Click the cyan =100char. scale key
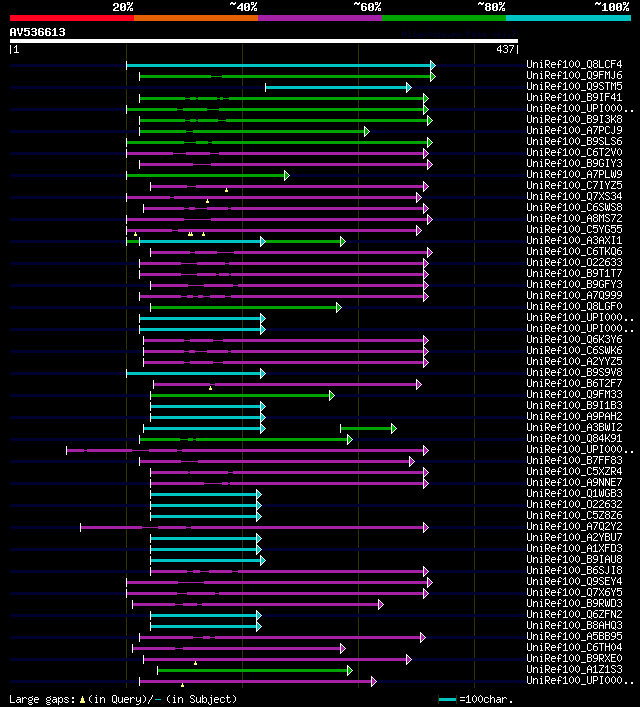 447,700
